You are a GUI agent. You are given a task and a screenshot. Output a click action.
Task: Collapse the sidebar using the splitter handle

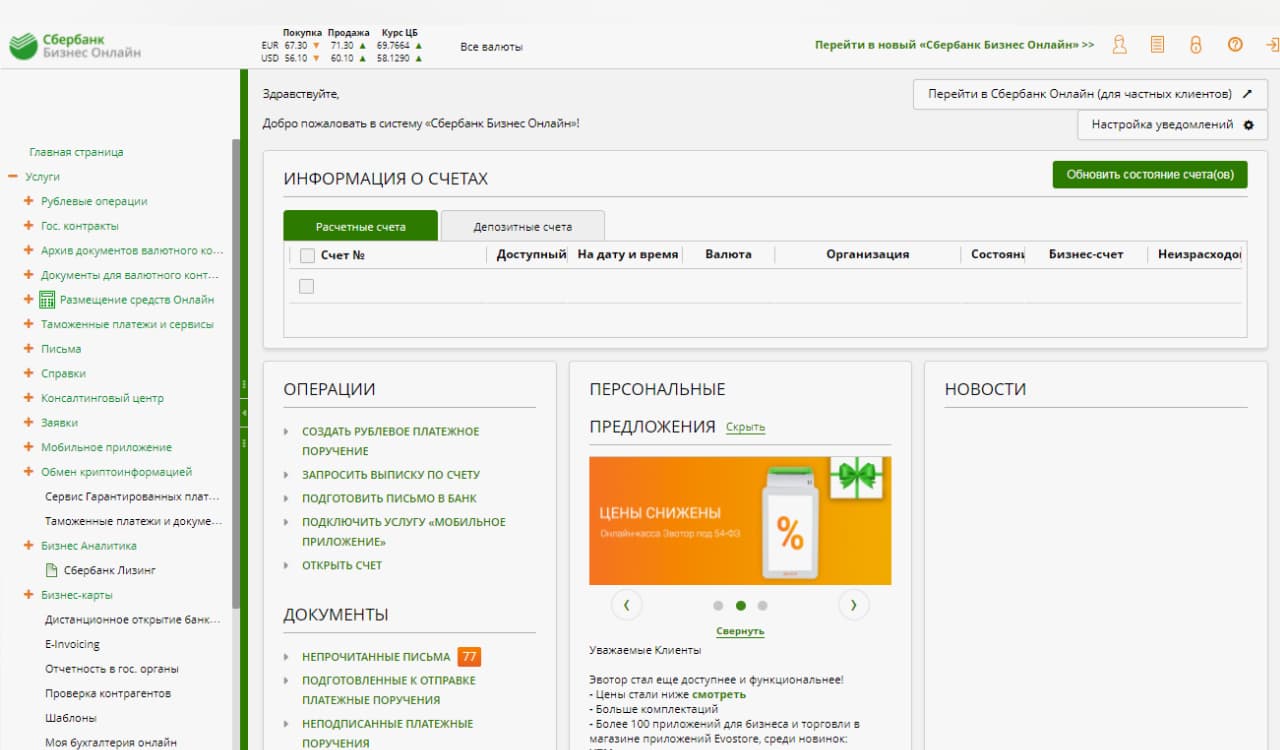pos(244,412)
